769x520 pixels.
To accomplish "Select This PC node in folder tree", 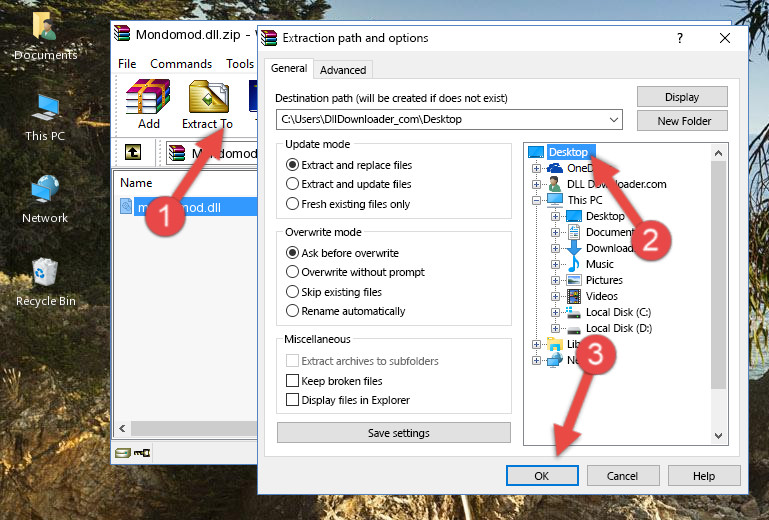I will (585, 200).
